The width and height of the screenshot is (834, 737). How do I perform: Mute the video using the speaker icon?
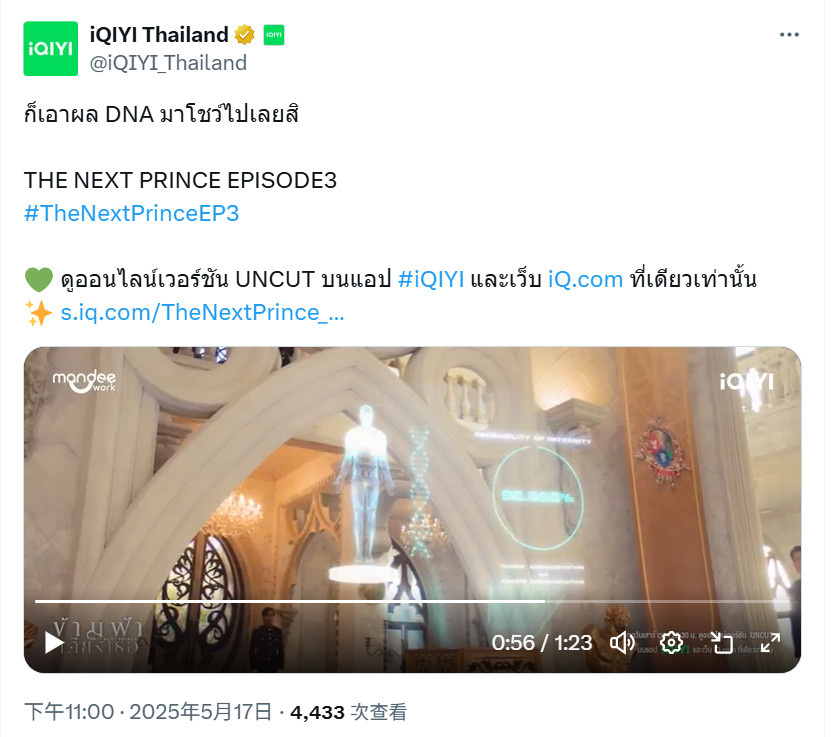coord(622,643)
